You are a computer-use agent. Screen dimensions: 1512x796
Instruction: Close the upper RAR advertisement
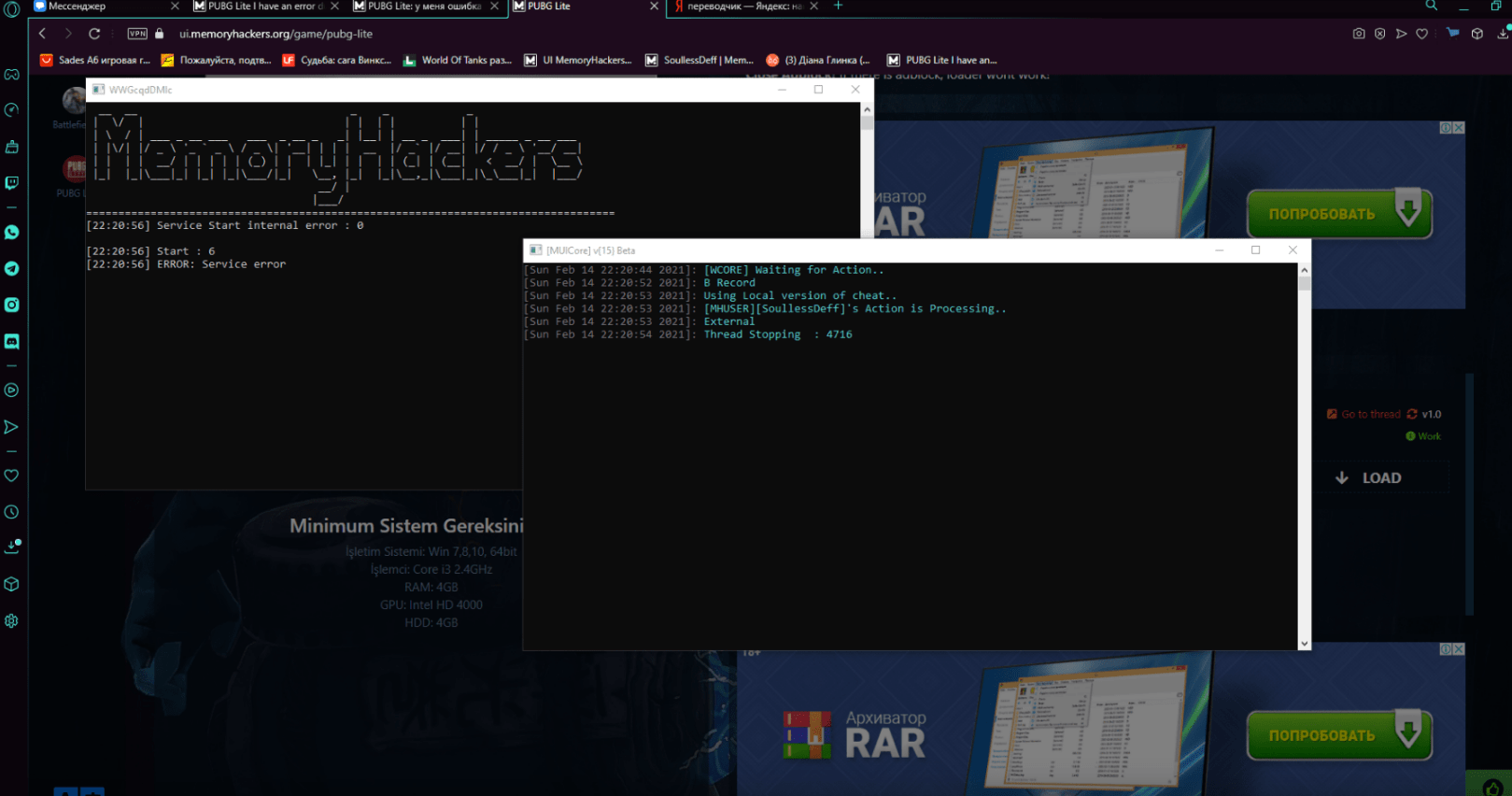tap(1458, 128)
